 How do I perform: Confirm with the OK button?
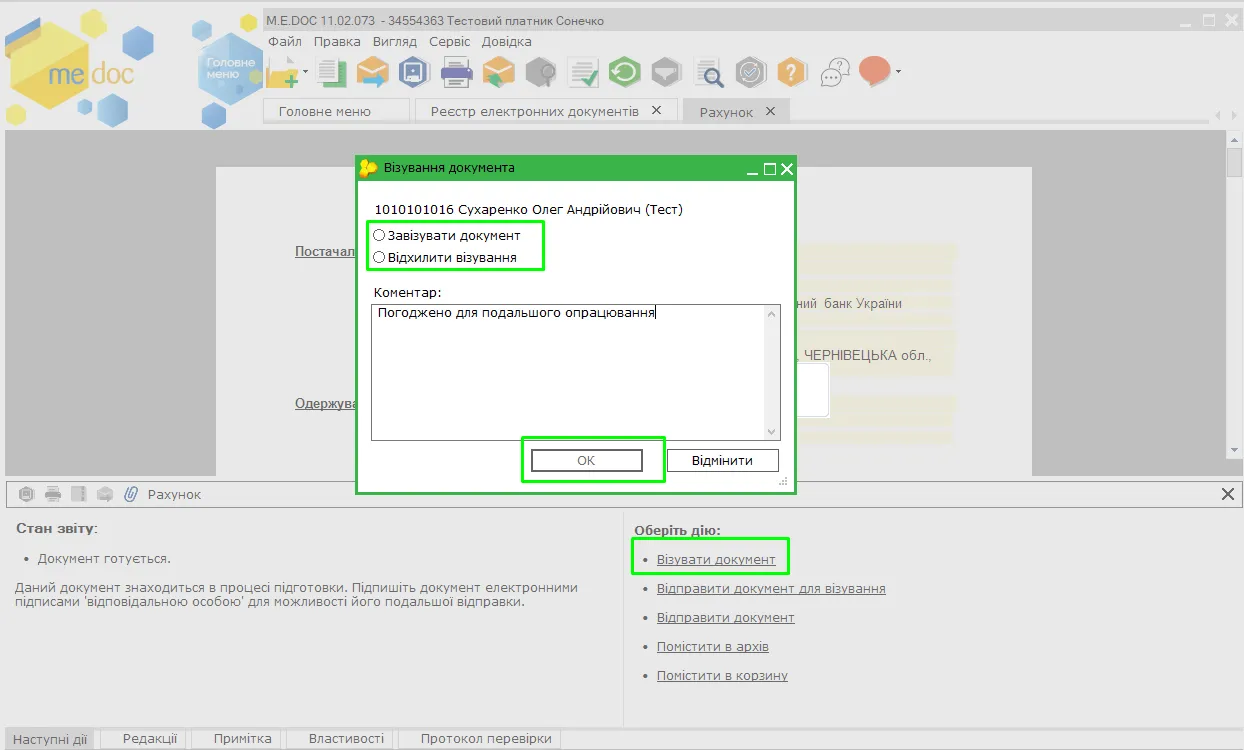point(587,460)
